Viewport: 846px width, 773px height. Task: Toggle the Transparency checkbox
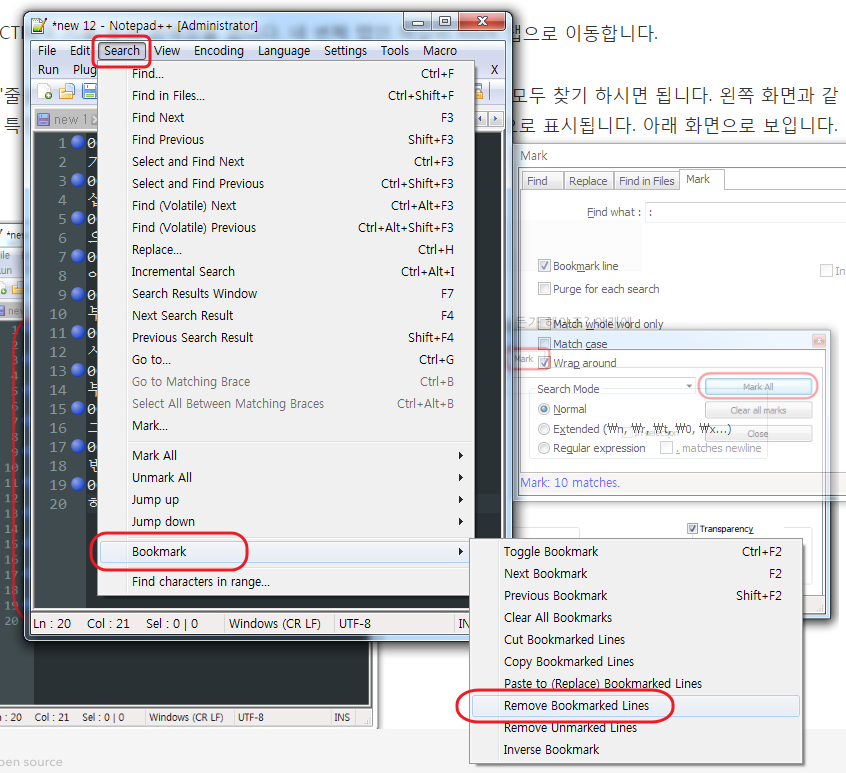click(692, 529)
